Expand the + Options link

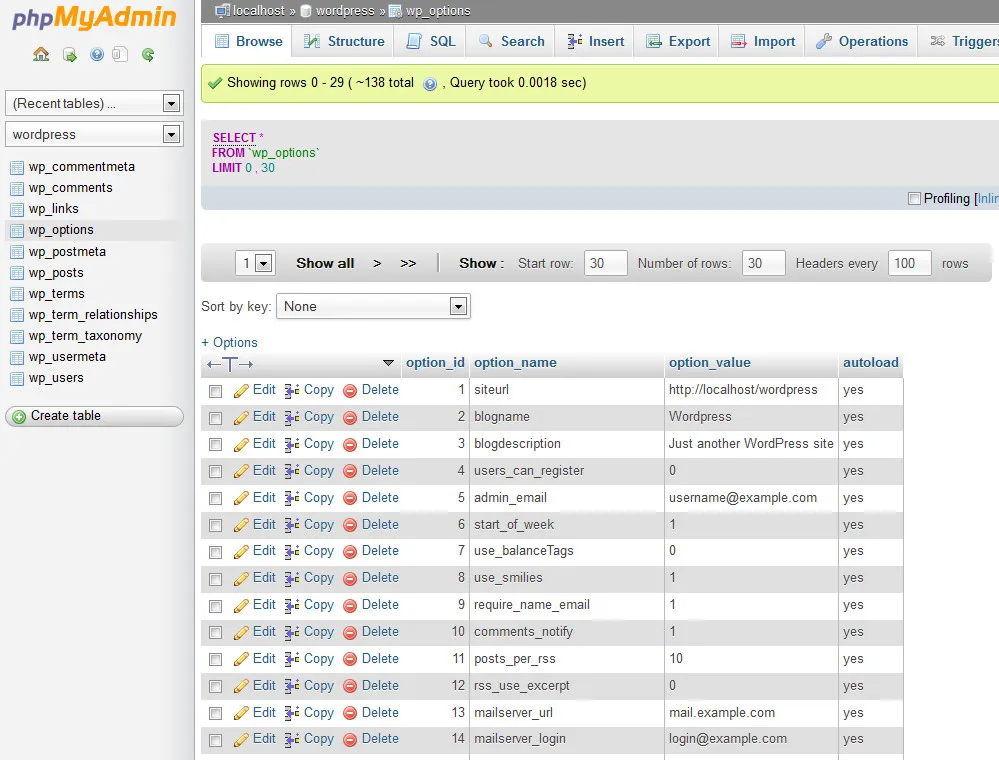(x=229, y=343)
